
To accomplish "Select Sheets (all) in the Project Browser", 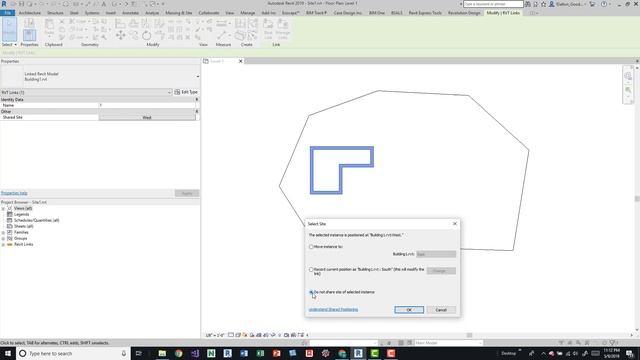I will pyautogui.click(x=24, y=226).
